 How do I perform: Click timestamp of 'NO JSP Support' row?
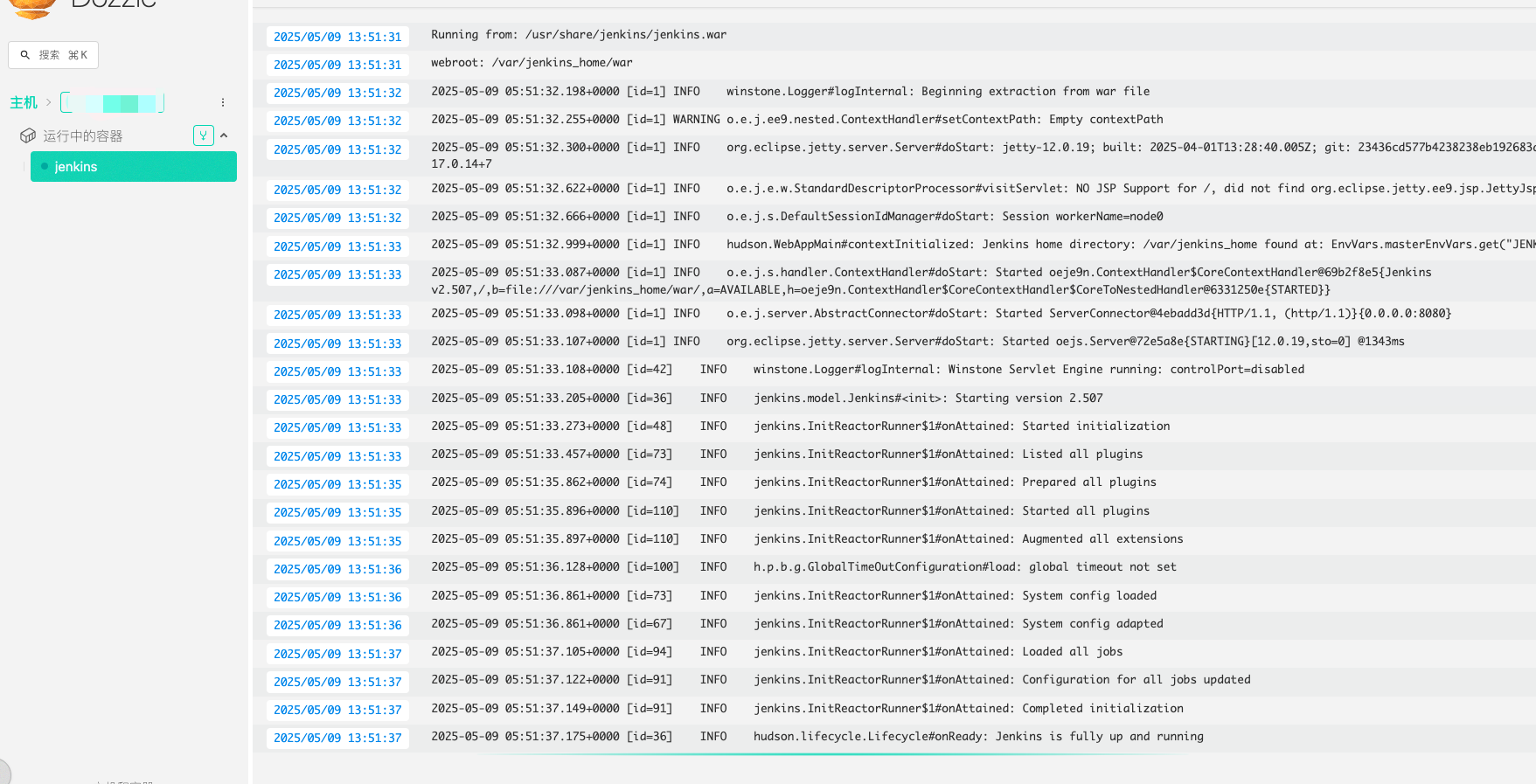(337, 190)
